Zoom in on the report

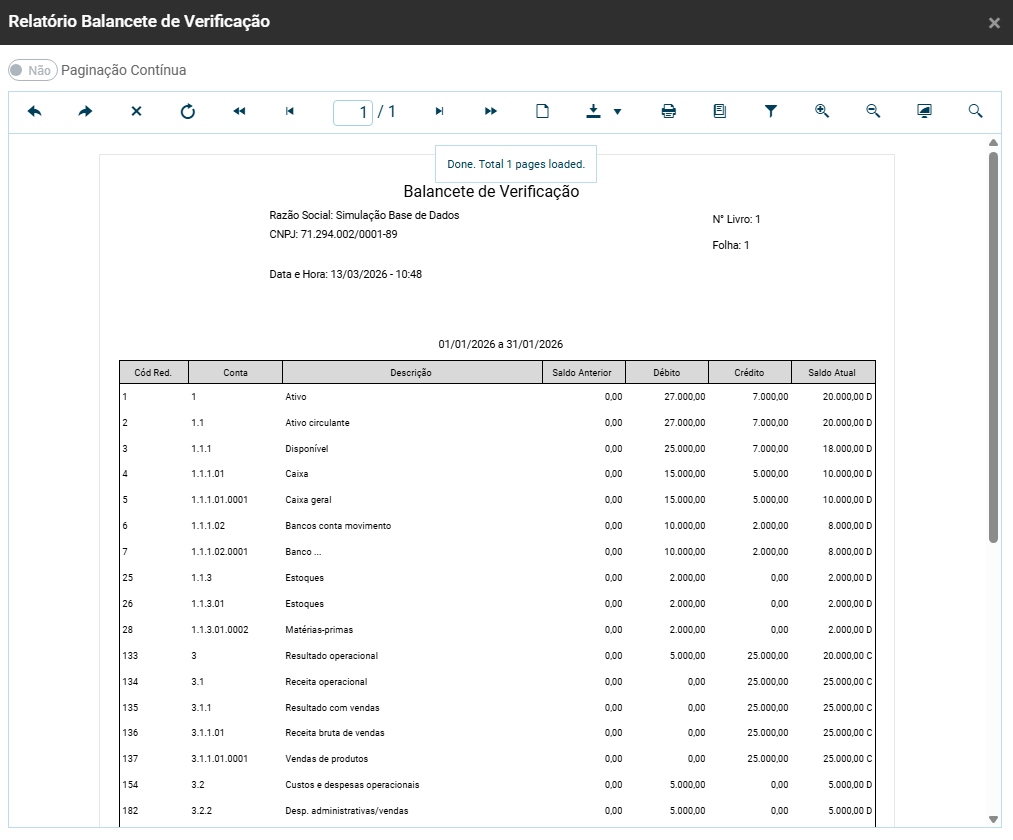(822, 112)
